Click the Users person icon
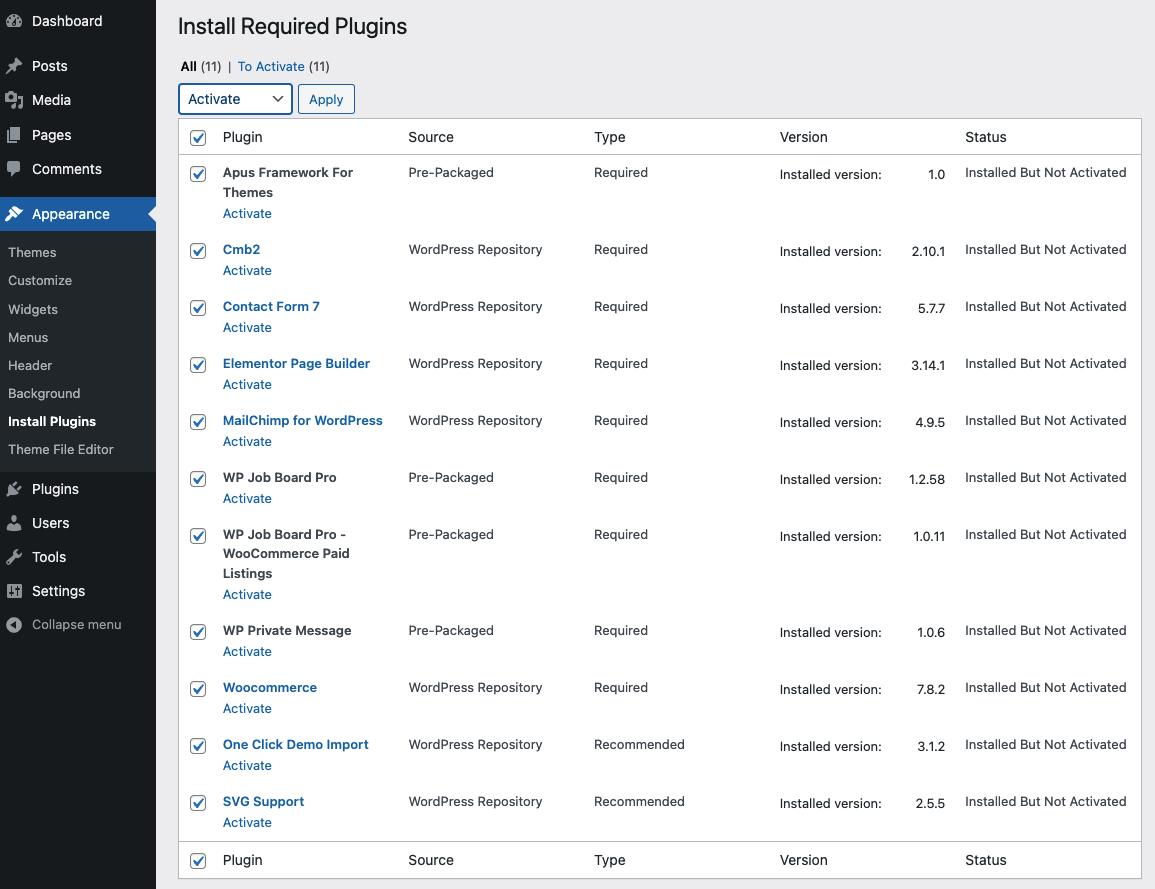Screen dimensions: 1155x889 (x=14, y=523)
